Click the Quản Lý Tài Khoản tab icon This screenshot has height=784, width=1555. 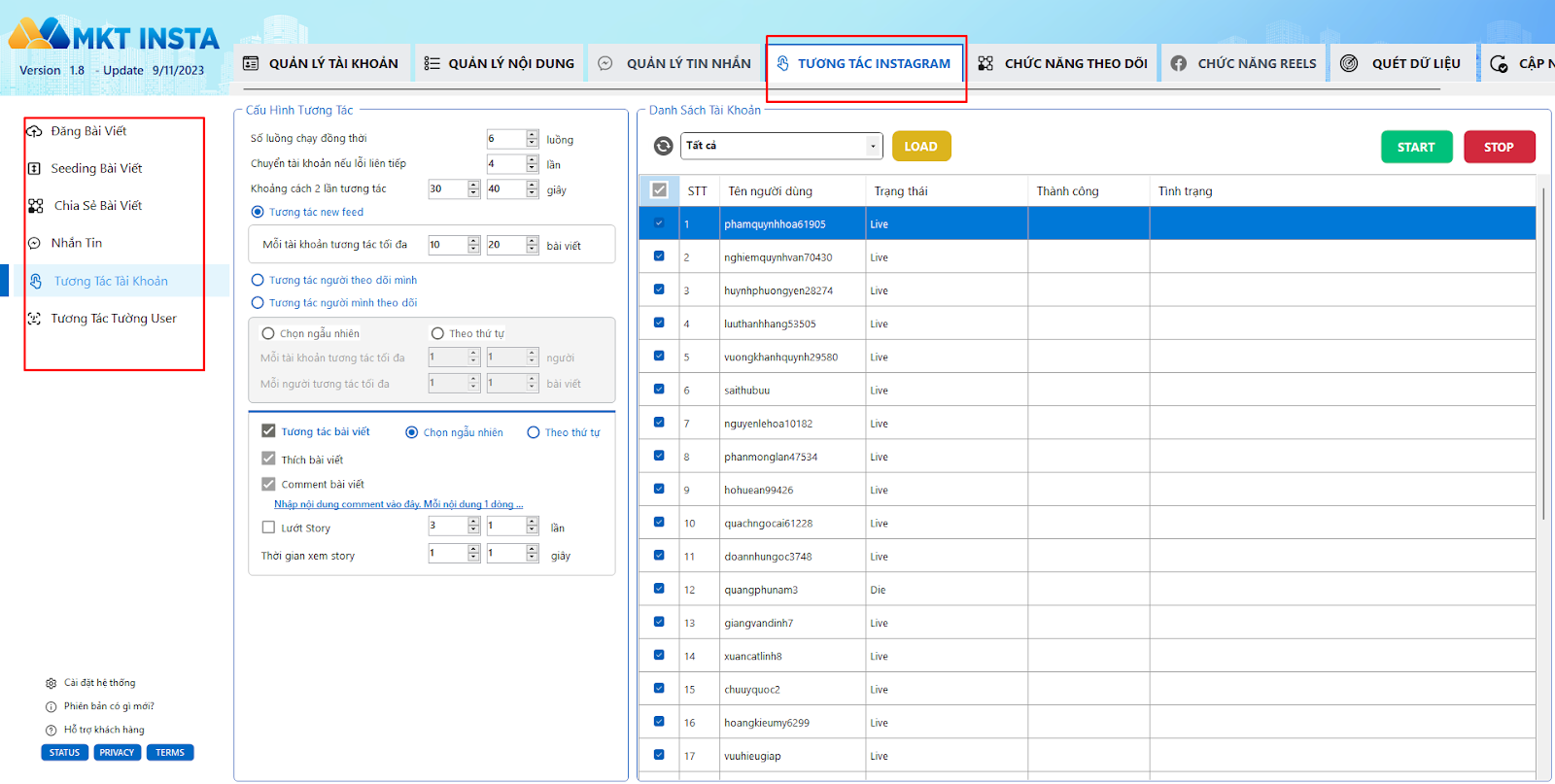pos(251,63)
